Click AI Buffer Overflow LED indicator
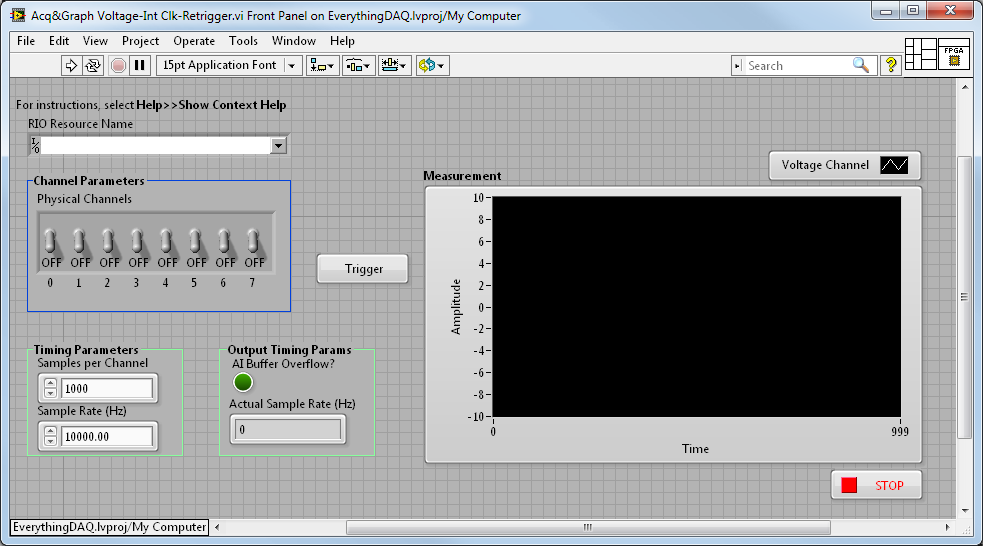Image resolution: width=983 pixels, height=546 pixels. point(243,382)
